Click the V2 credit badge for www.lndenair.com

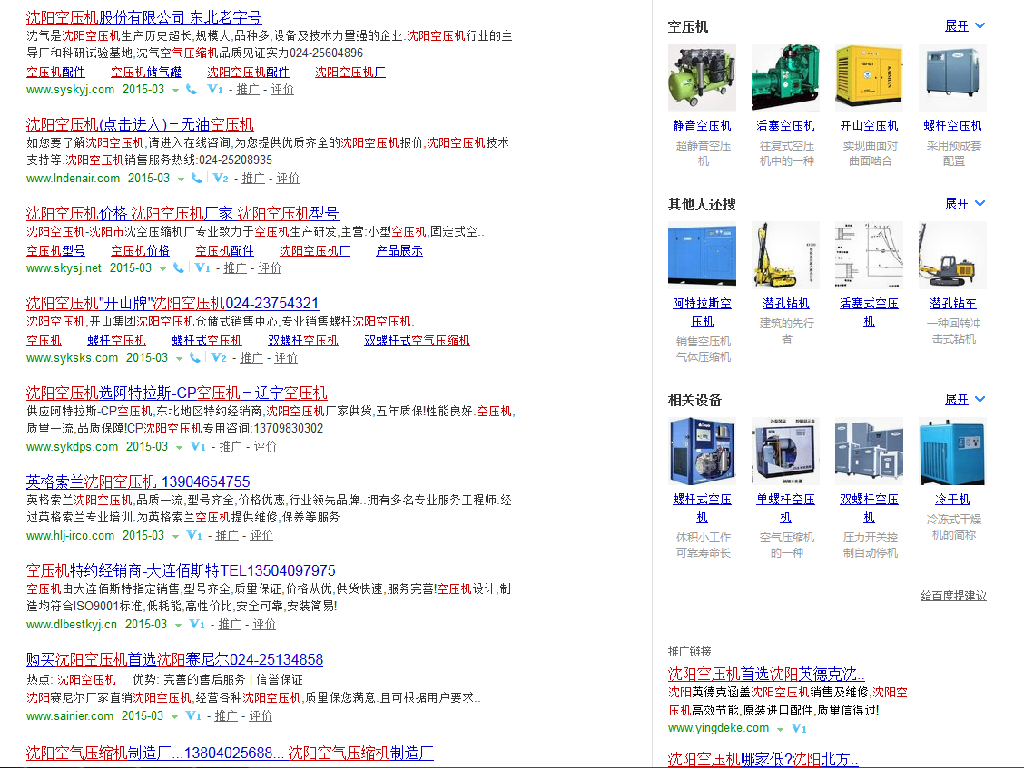click(x=220, y=178)
